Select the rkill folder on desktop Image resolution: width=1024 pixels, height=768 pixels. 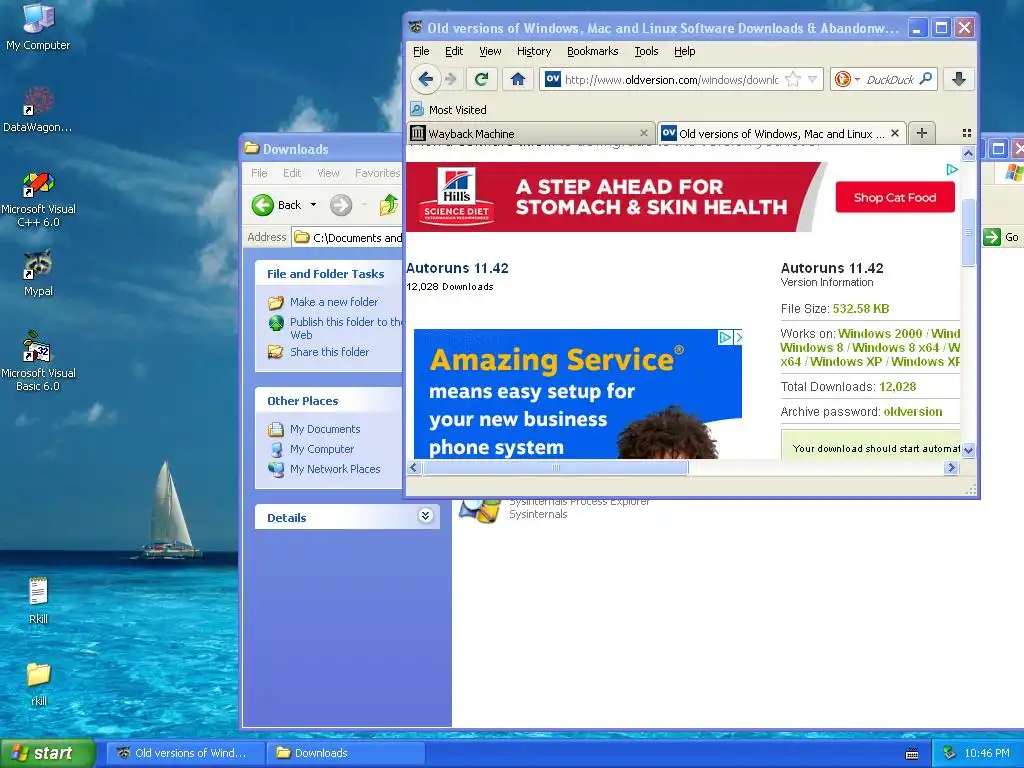[x=38, y=684]
